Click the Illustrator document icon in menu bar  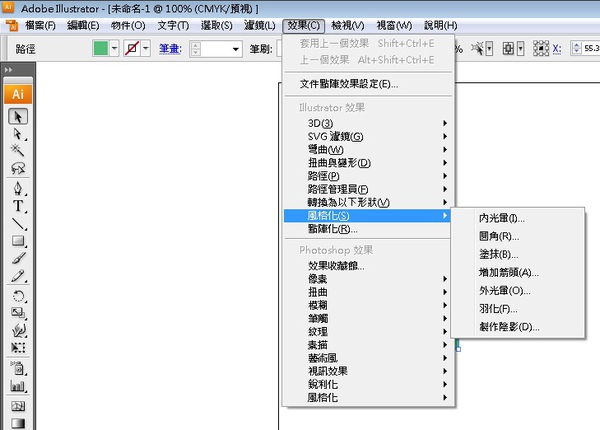tap(12, 26)
